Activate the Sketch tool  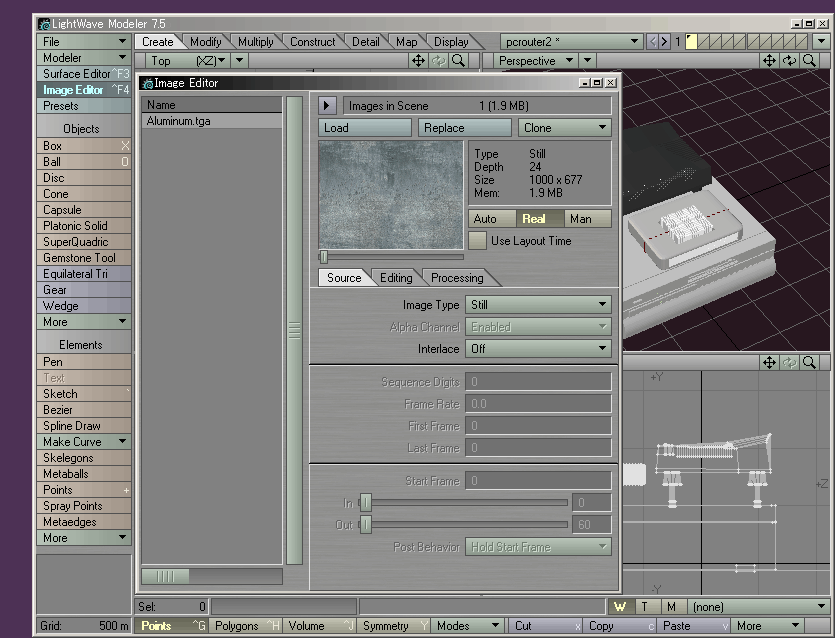62,393
